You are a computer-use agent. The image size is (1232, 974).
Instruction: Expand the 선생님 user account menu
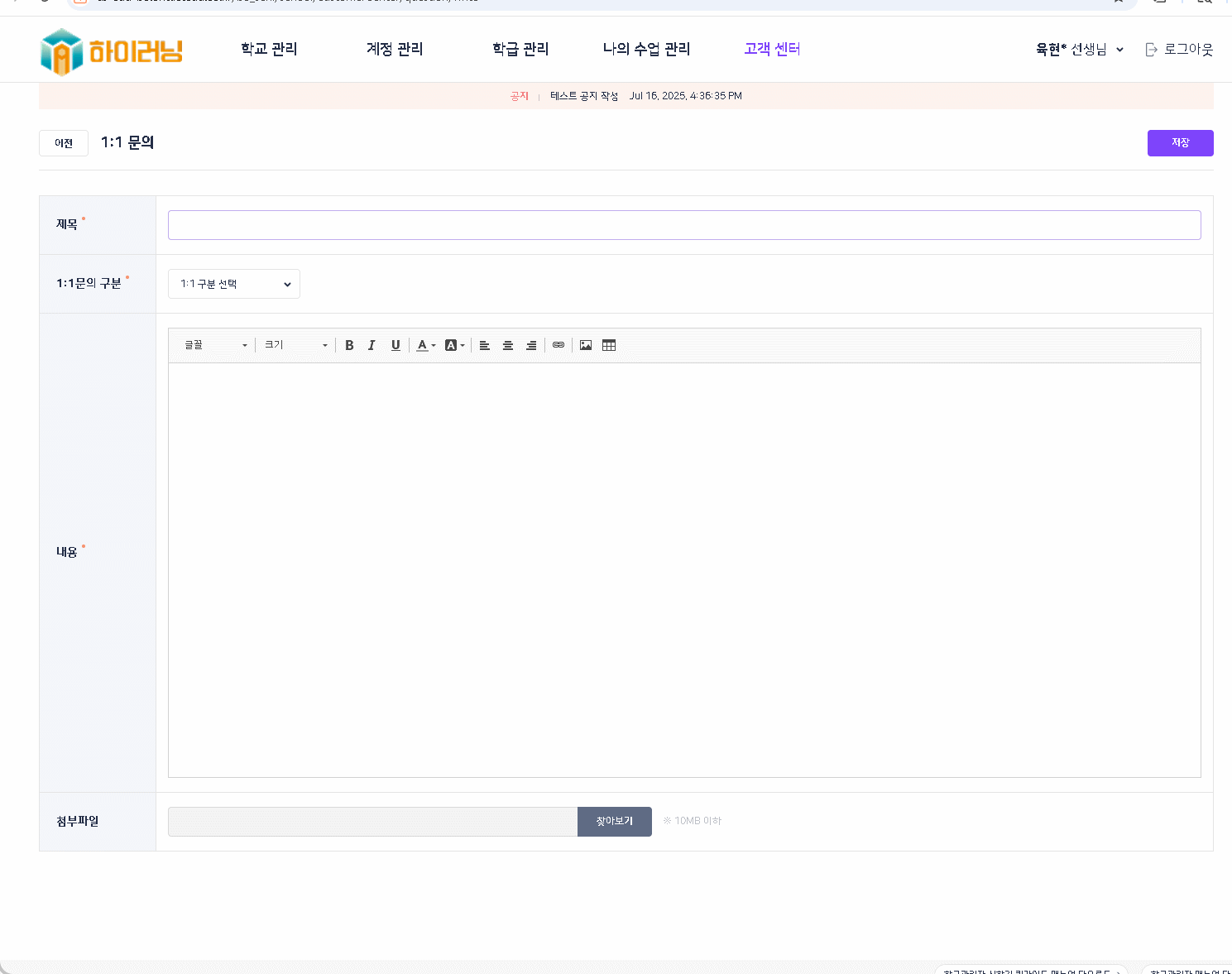[1080, 50]
